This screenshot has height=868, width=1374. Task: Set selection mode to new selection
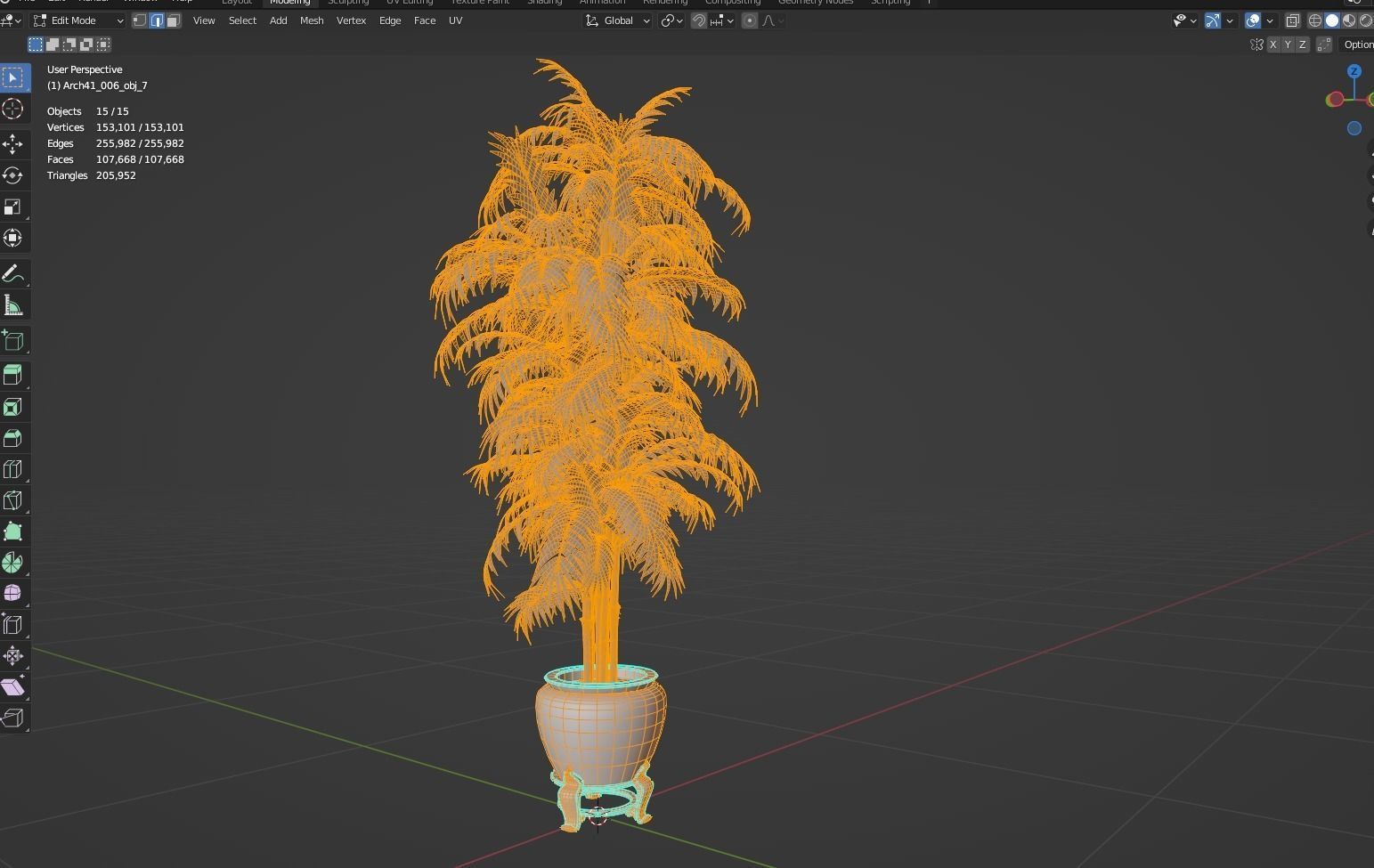[36, 45]
